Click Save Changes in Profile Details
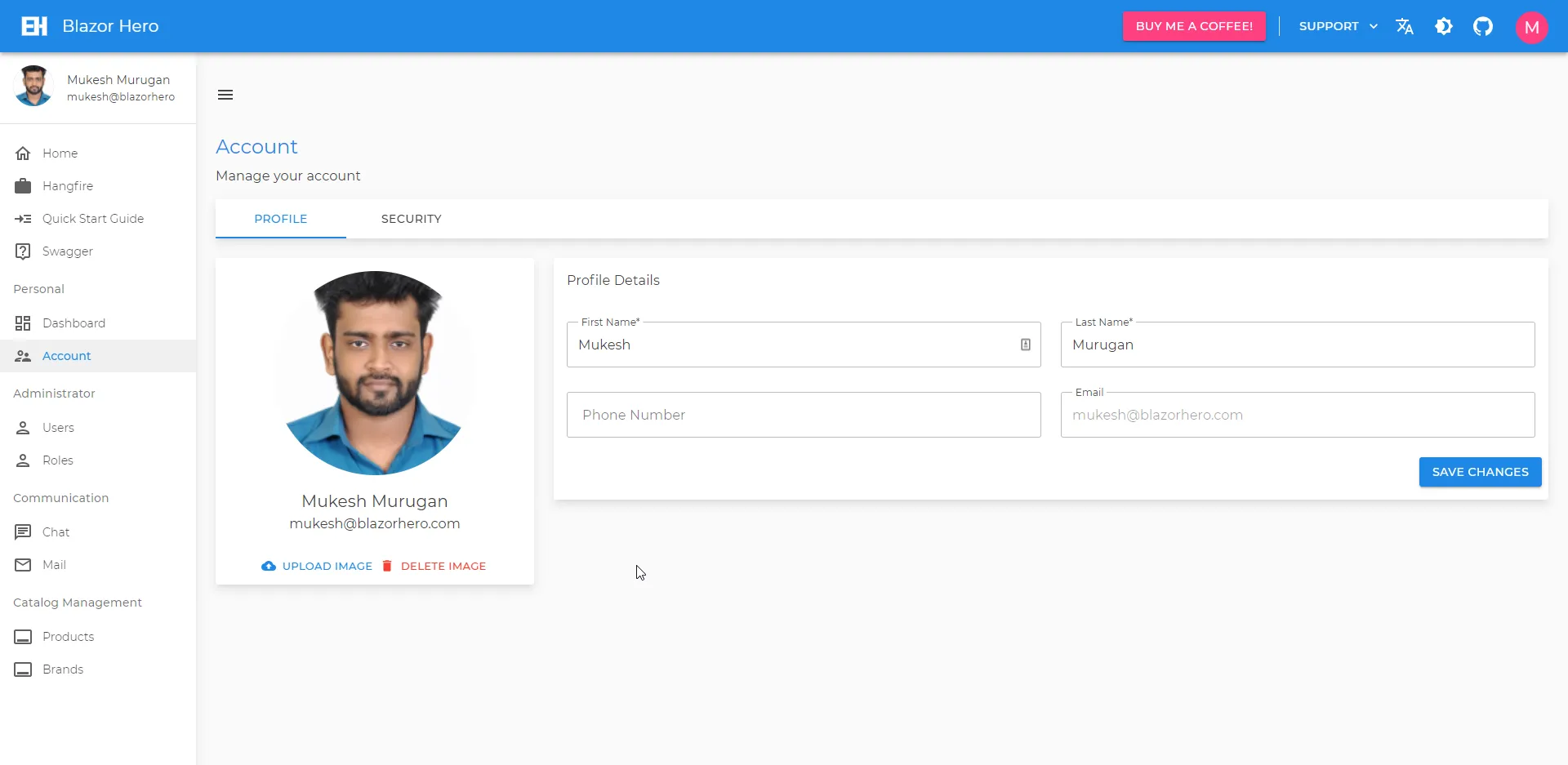1568x765 pixels. coord(1480,472)
